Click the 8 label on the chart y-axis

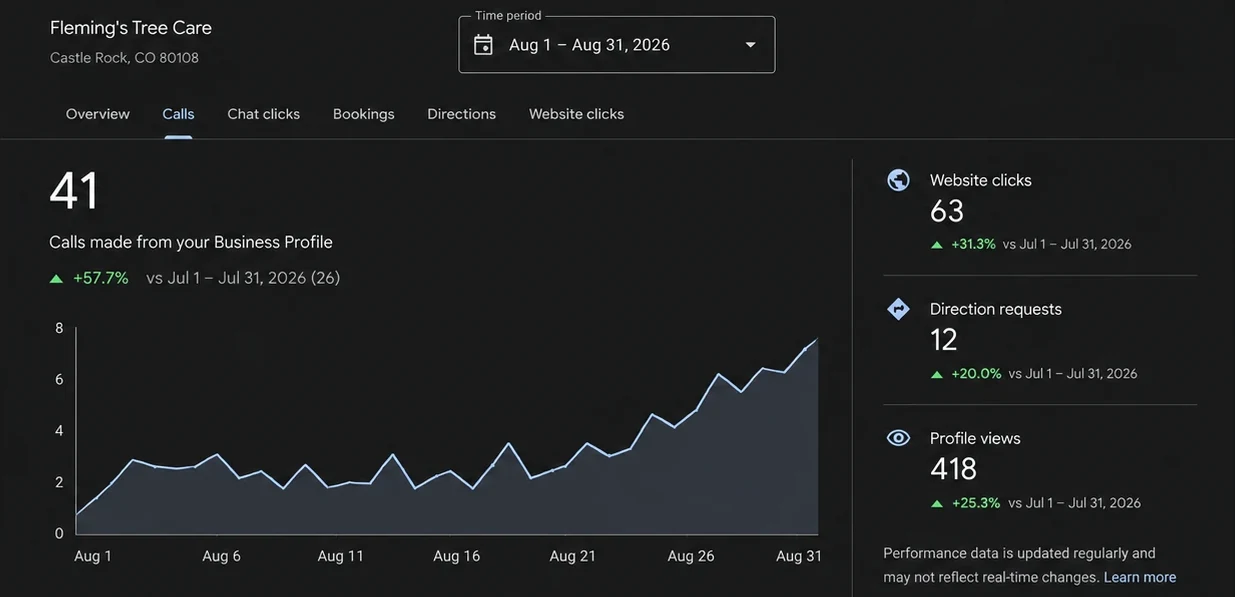click(59, 328)
